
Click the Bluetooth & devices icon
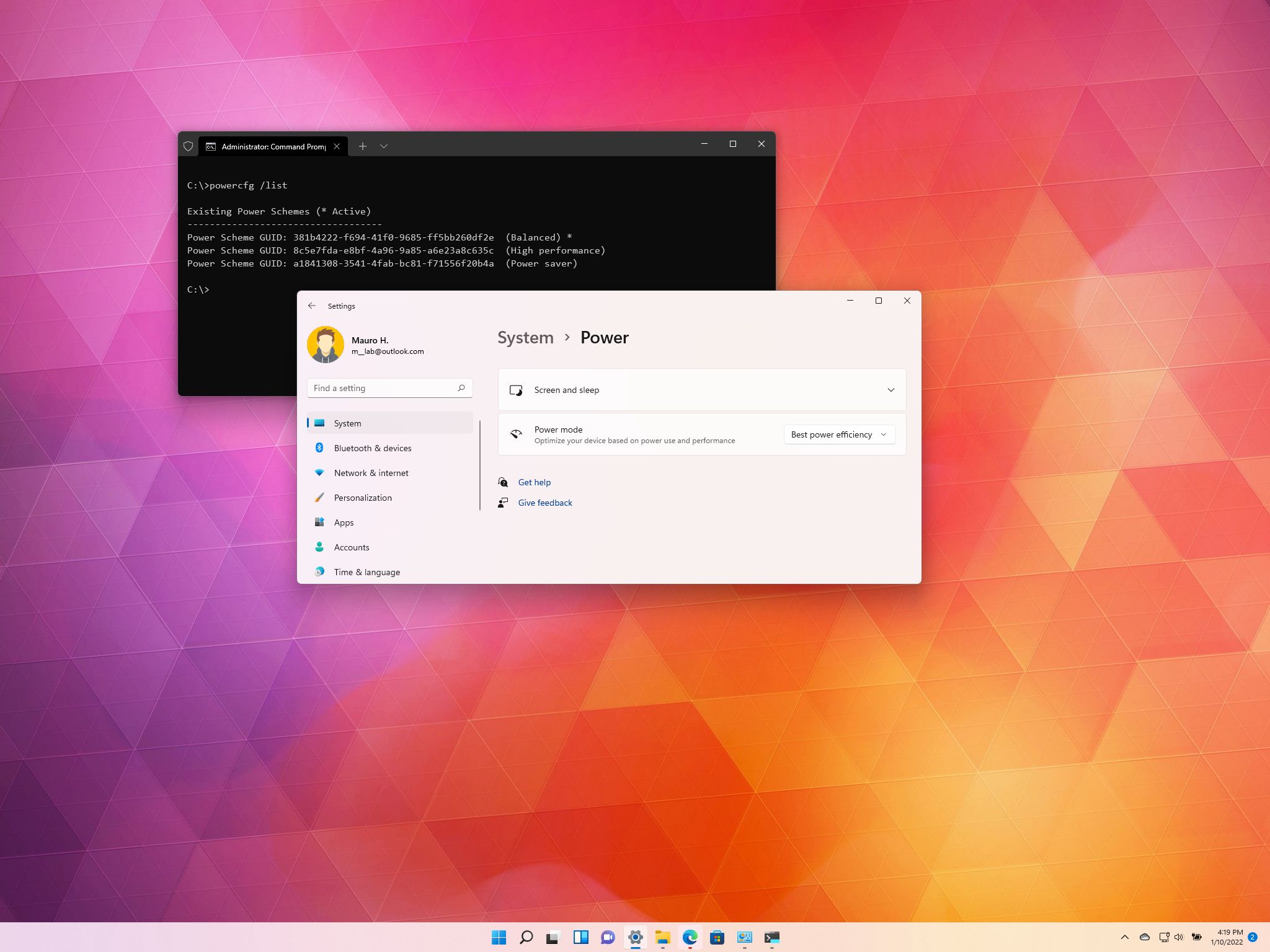(x=319, y=448)
